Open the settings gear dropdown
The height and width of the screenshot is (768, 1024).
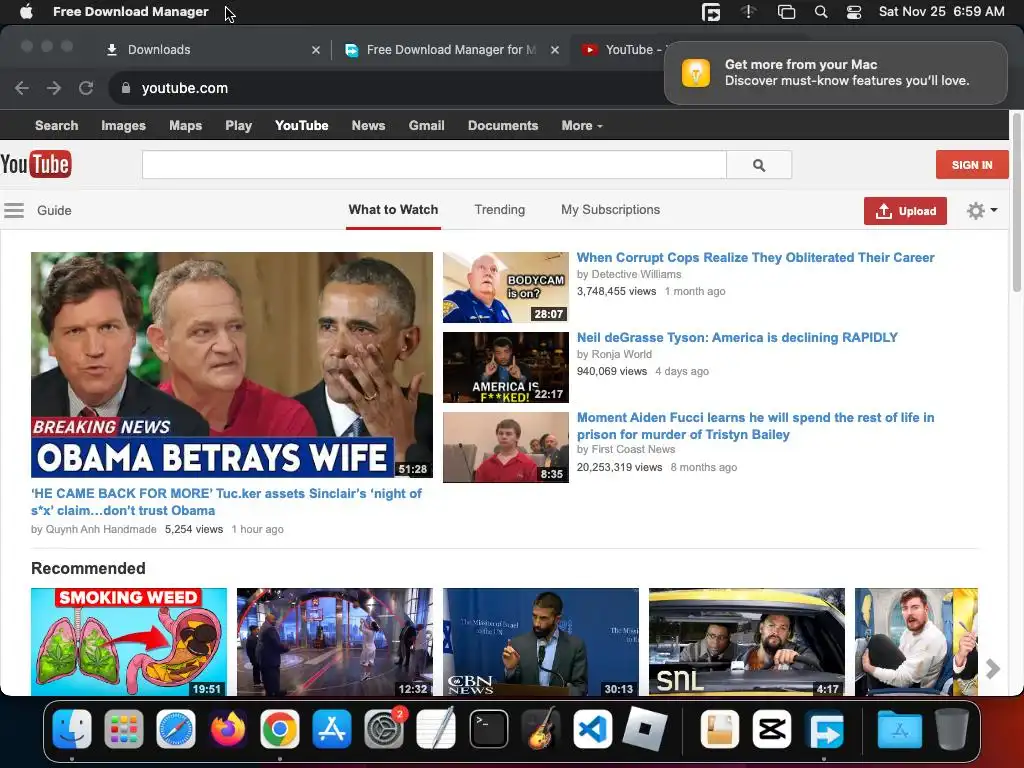[982, 210]
